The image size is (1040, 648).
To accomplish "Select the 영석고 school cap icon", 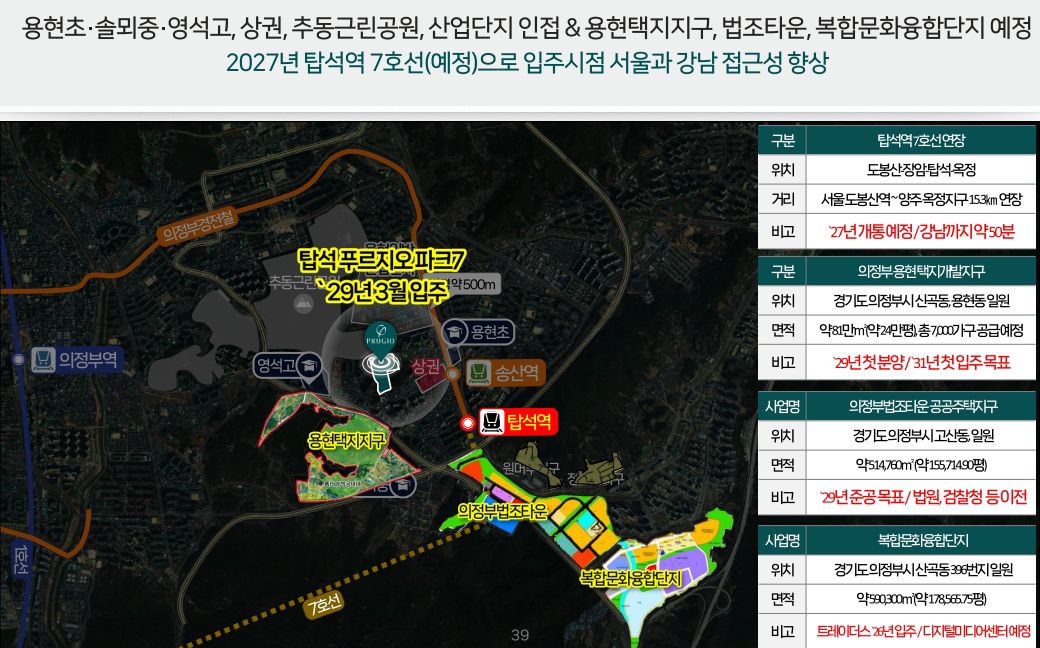I will click(309, 365).
